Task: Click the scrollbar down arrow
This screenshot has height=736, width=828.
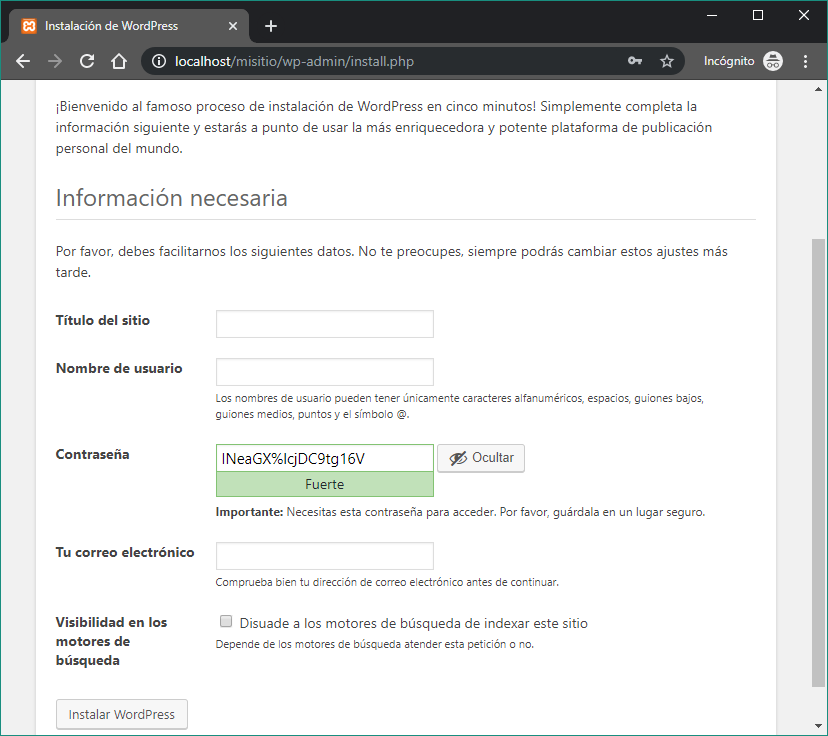Action: [x=818, y=726]
